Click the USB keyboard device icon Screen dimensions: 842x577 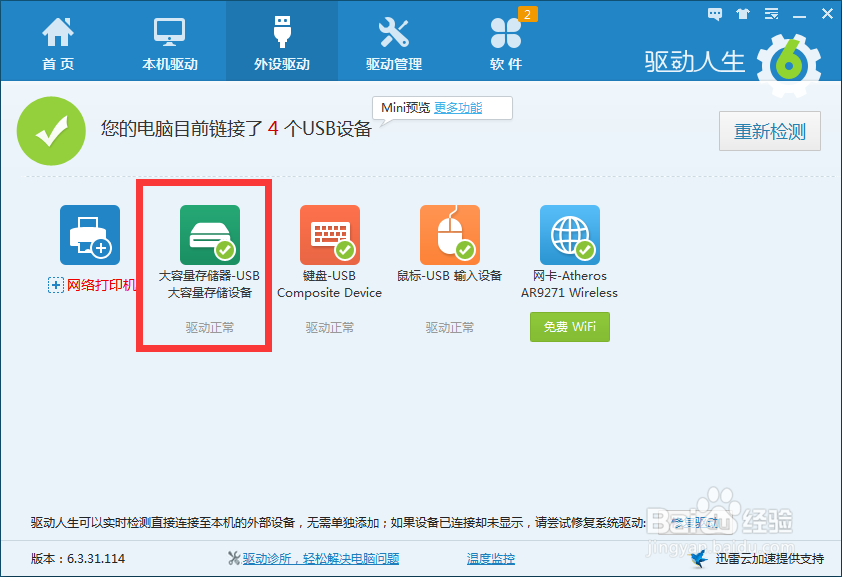pos(330,235)
